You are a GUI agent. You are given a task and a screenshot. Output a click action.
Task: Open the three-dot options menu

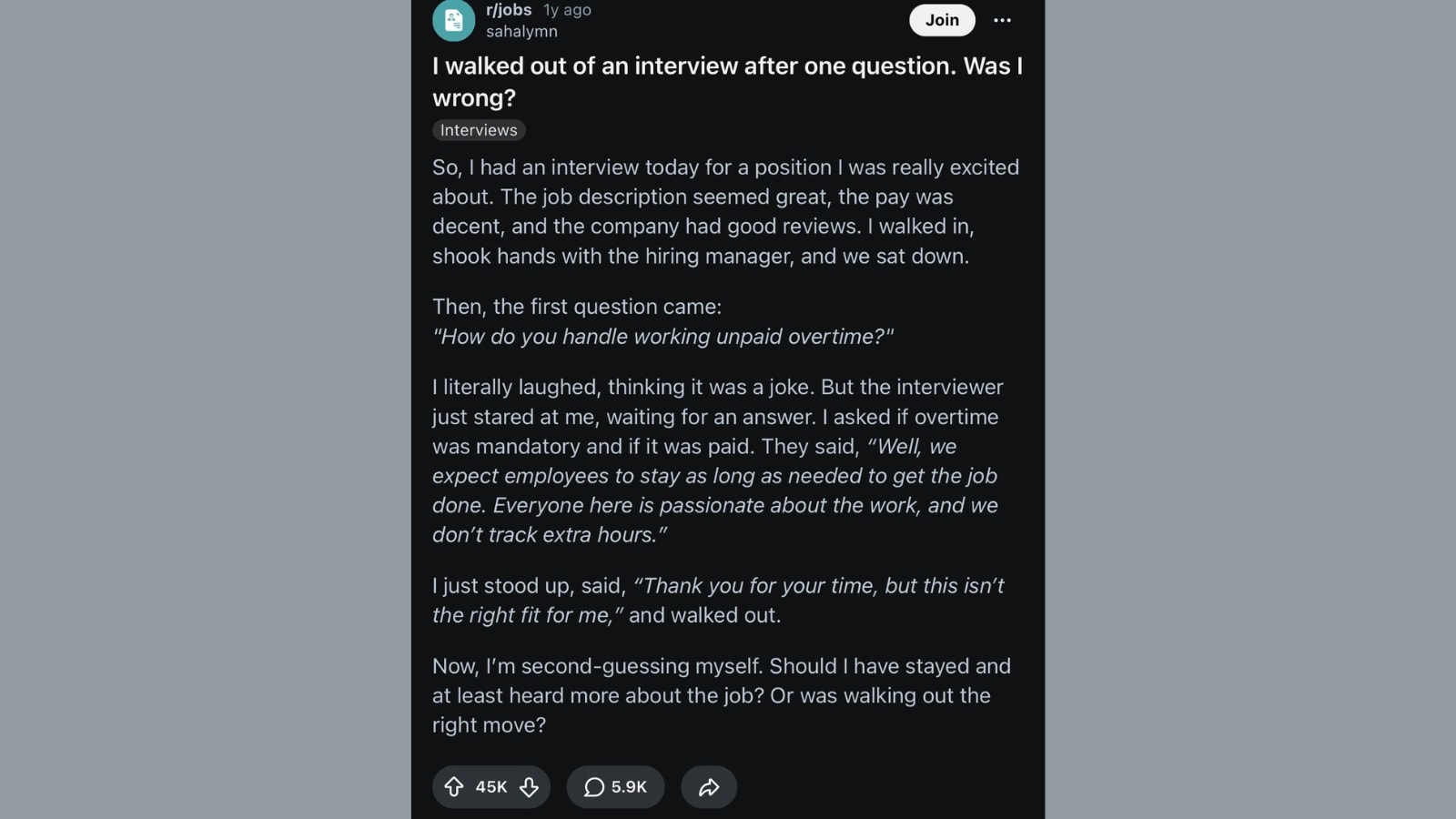tap(1002, 20)
